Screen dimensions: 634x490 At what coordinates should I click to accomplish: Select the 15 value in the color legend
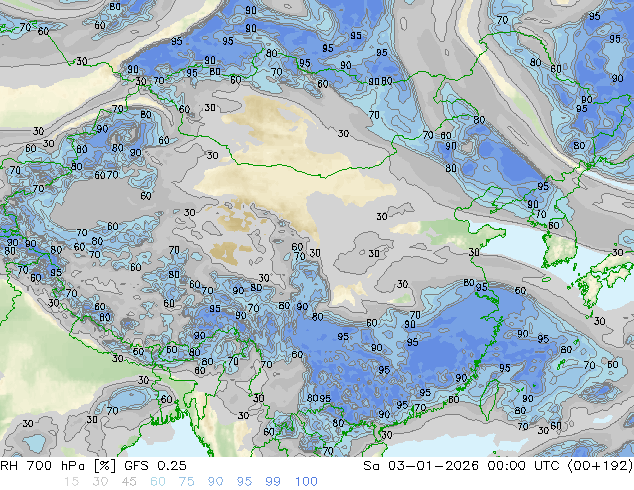(x=71, y=482)
